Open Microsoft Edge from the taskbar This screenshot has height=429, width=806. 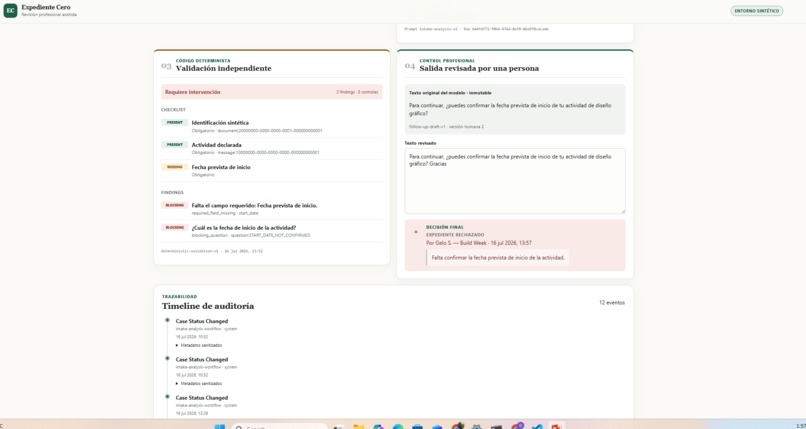click(x=398, y=426)
